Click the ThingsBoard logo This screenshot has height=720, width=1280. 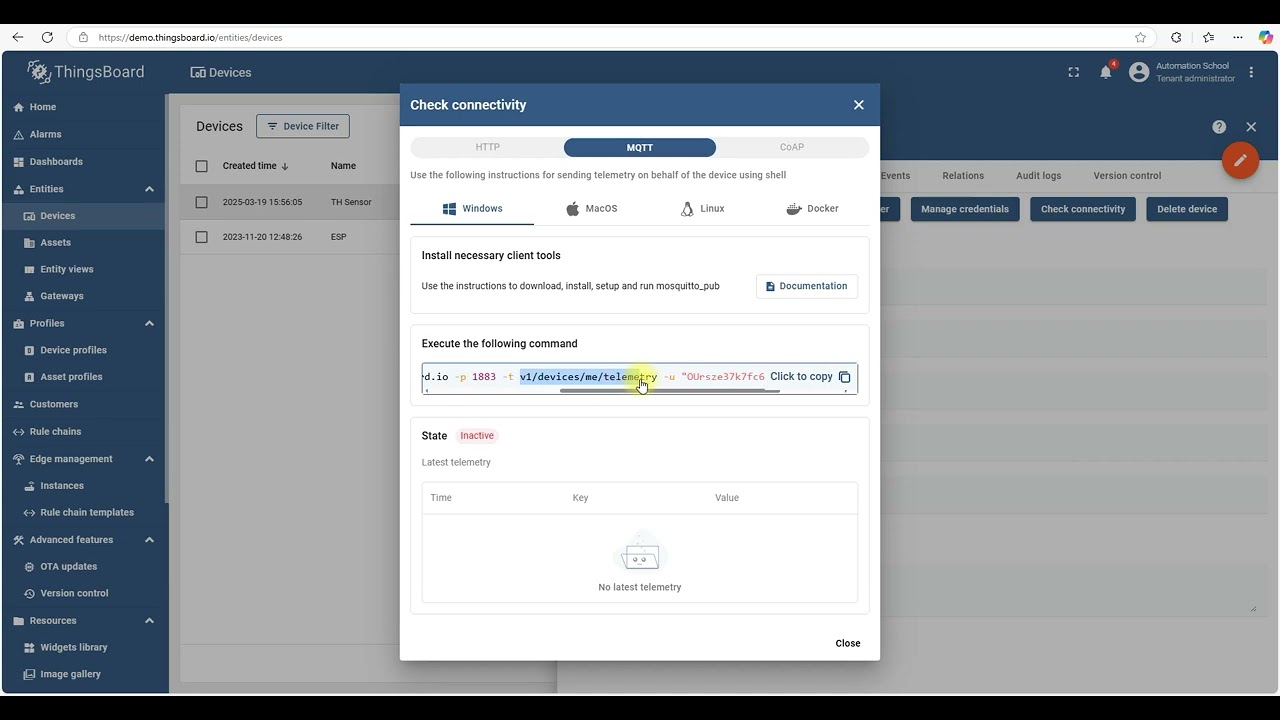[86, 72]
